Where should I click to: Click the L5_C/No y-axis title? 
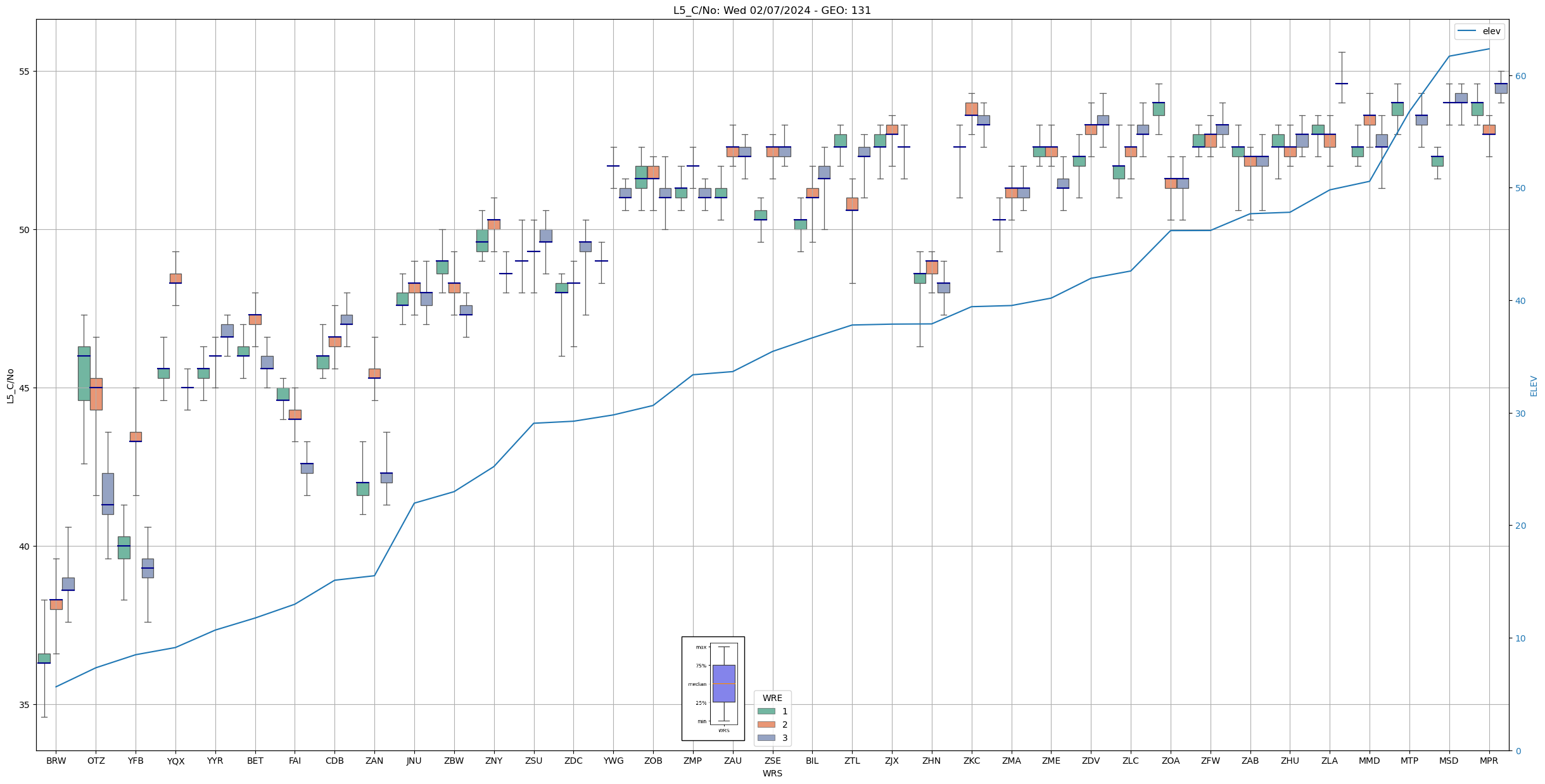click(10, 386)
